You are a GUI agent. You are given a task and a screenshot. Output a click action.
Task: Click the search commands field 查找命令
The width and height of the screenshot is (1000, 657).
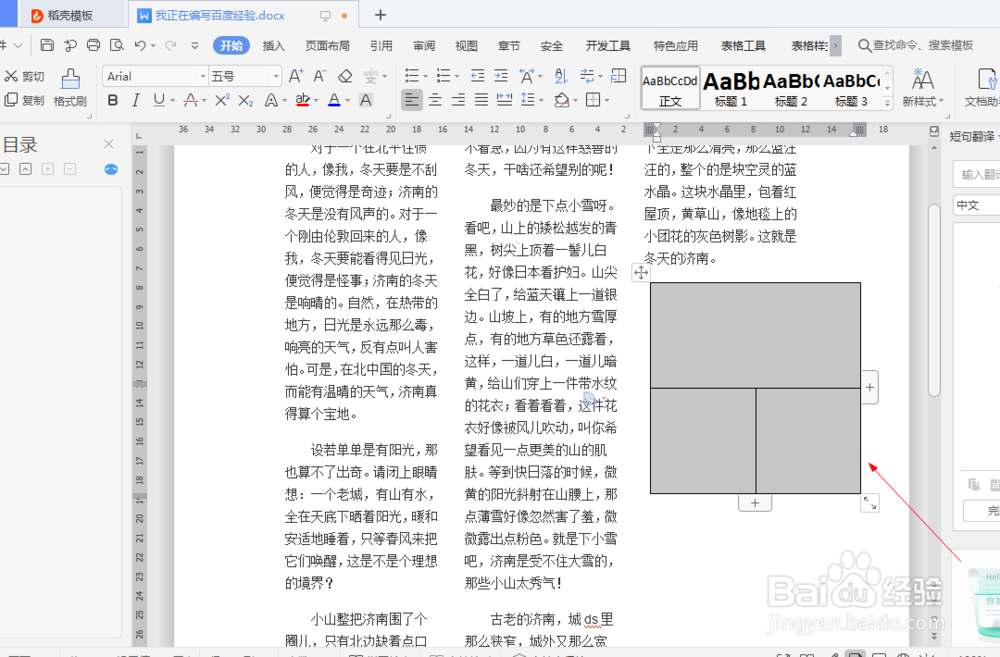tap(916, 45)
